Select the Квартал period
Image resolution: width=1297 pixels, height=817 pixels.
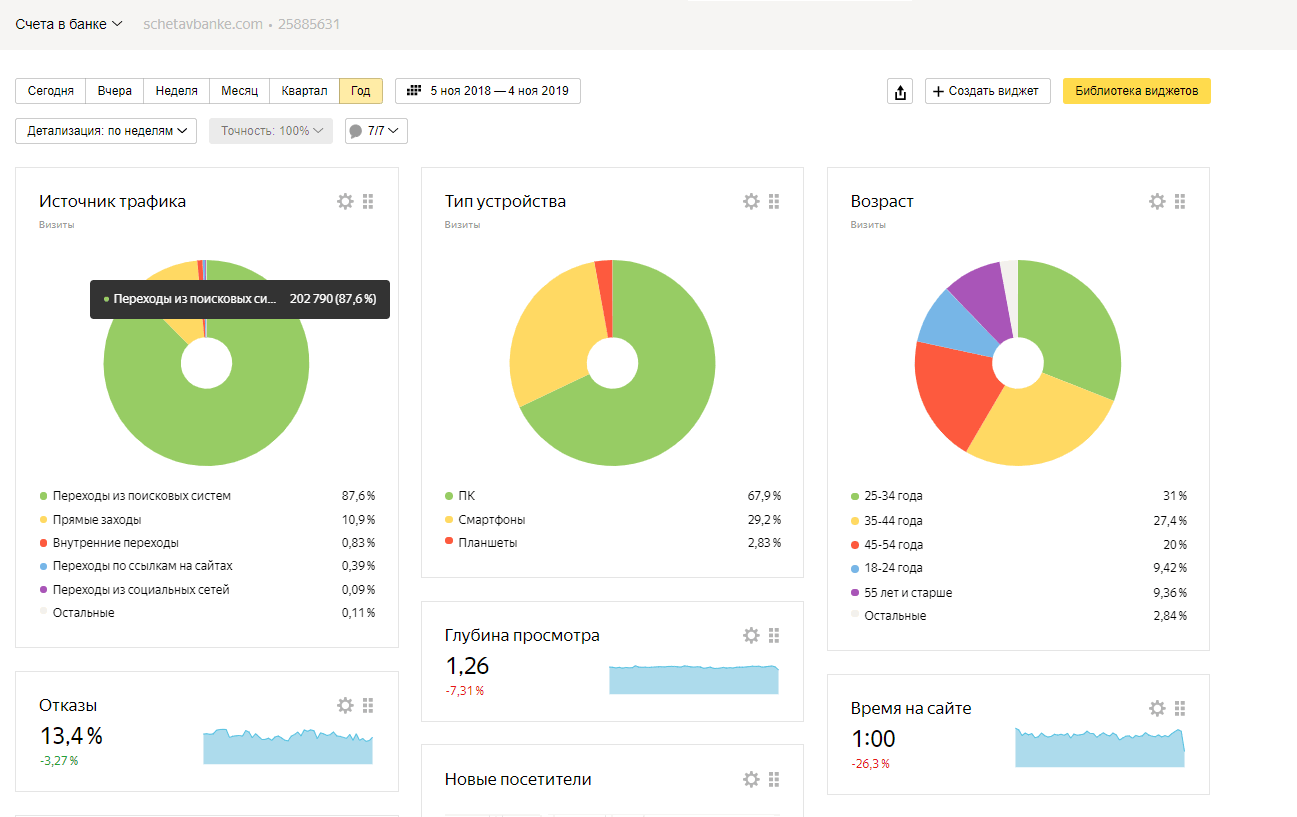[x=304, y=91]
